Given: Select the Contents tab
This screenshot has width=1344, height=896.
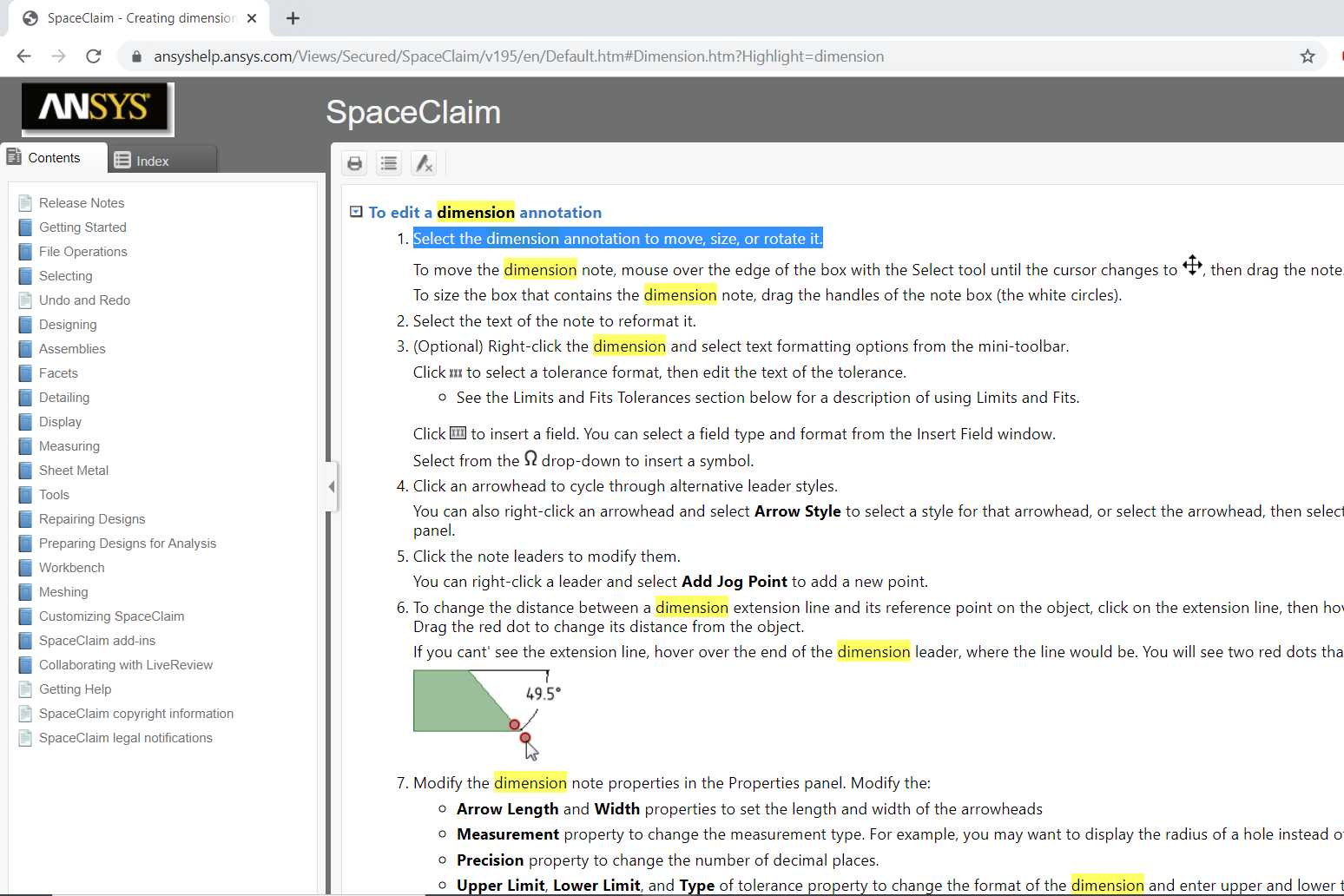Looking at the screenshot, I should pyautogui.click(x=54, y=158).
